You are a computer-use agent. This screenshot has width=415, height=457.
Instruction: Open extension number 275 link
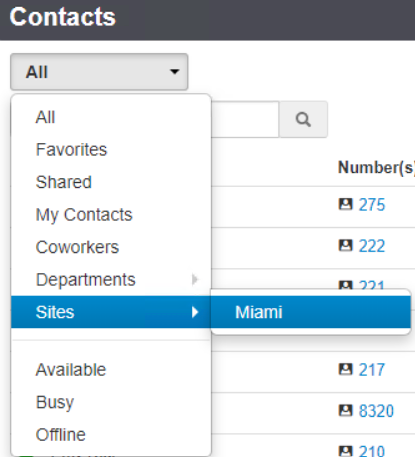pyautogui.click(x=372, y=204)
